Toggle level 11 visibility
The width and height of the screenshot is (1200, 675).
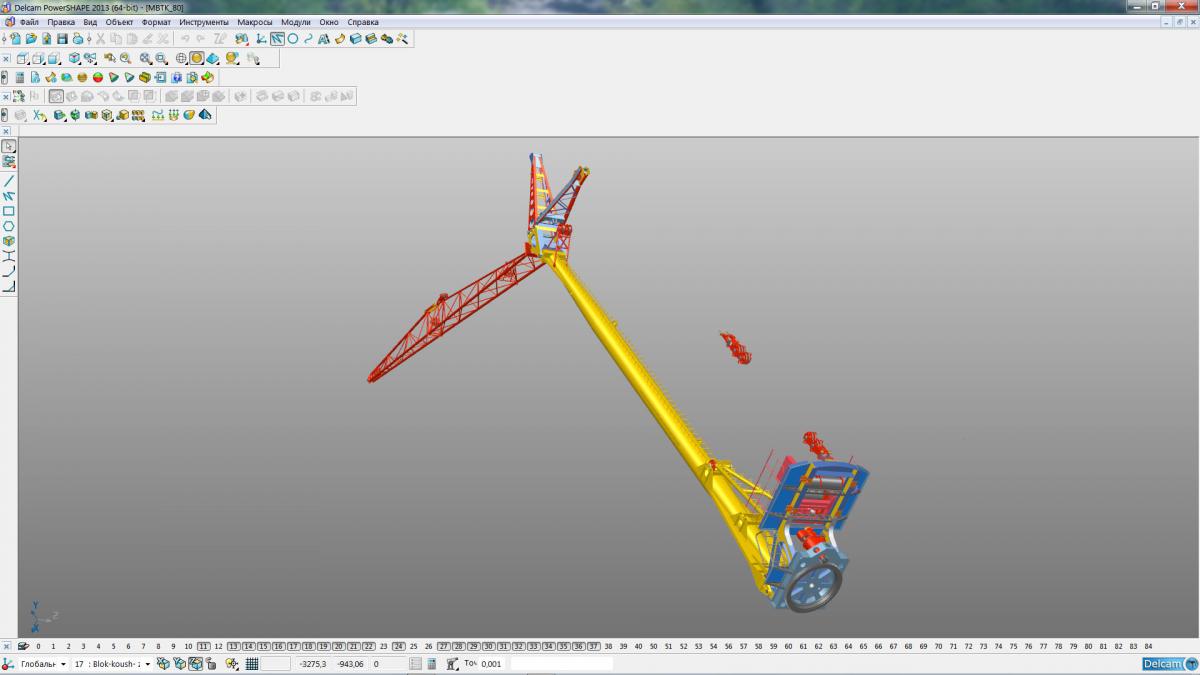click(x=203, y=646)
